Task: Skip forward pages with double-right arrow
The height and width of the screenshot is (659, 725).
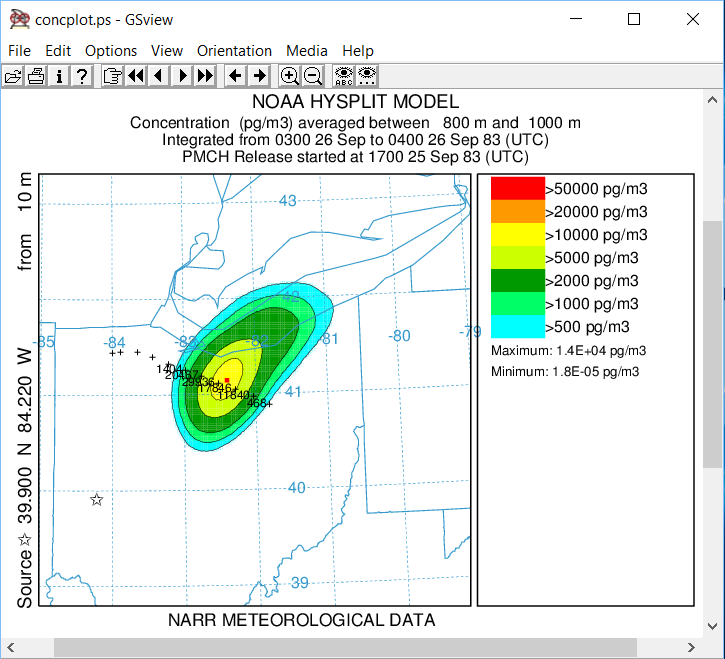Action: point(205,75)
